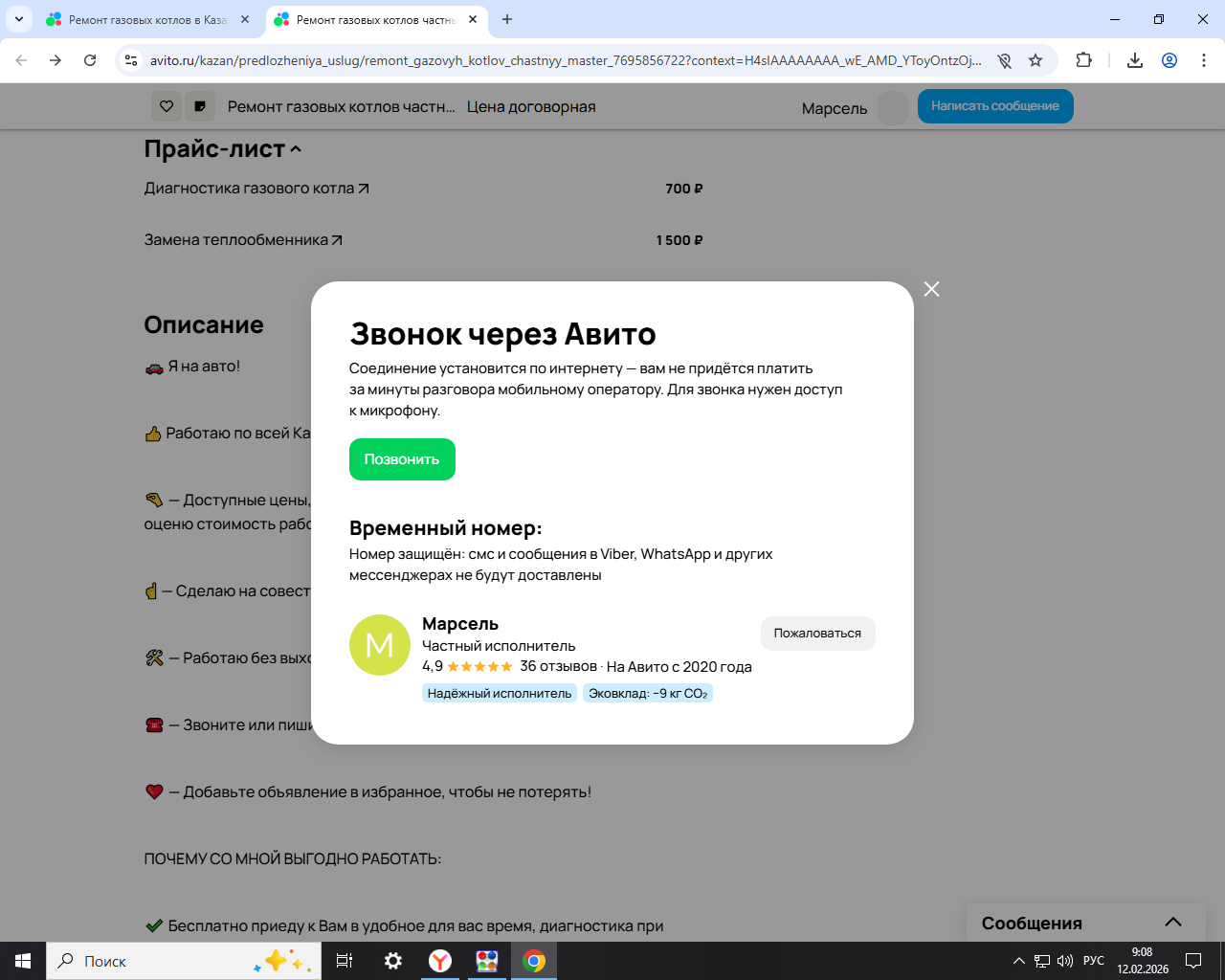
Task: Open Yandex Browser from the taskbar
Action: pos(440,961)
